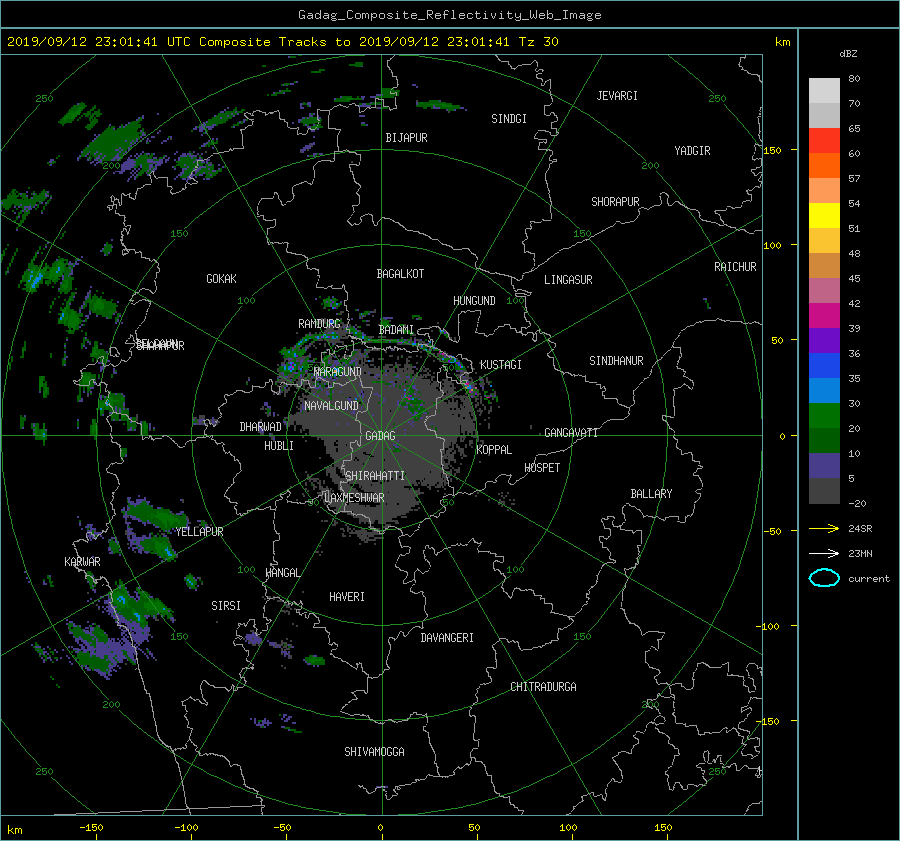The image size is (900, 841).
Task: Click the 'HANGAL' city label
Action: (283, 573)
